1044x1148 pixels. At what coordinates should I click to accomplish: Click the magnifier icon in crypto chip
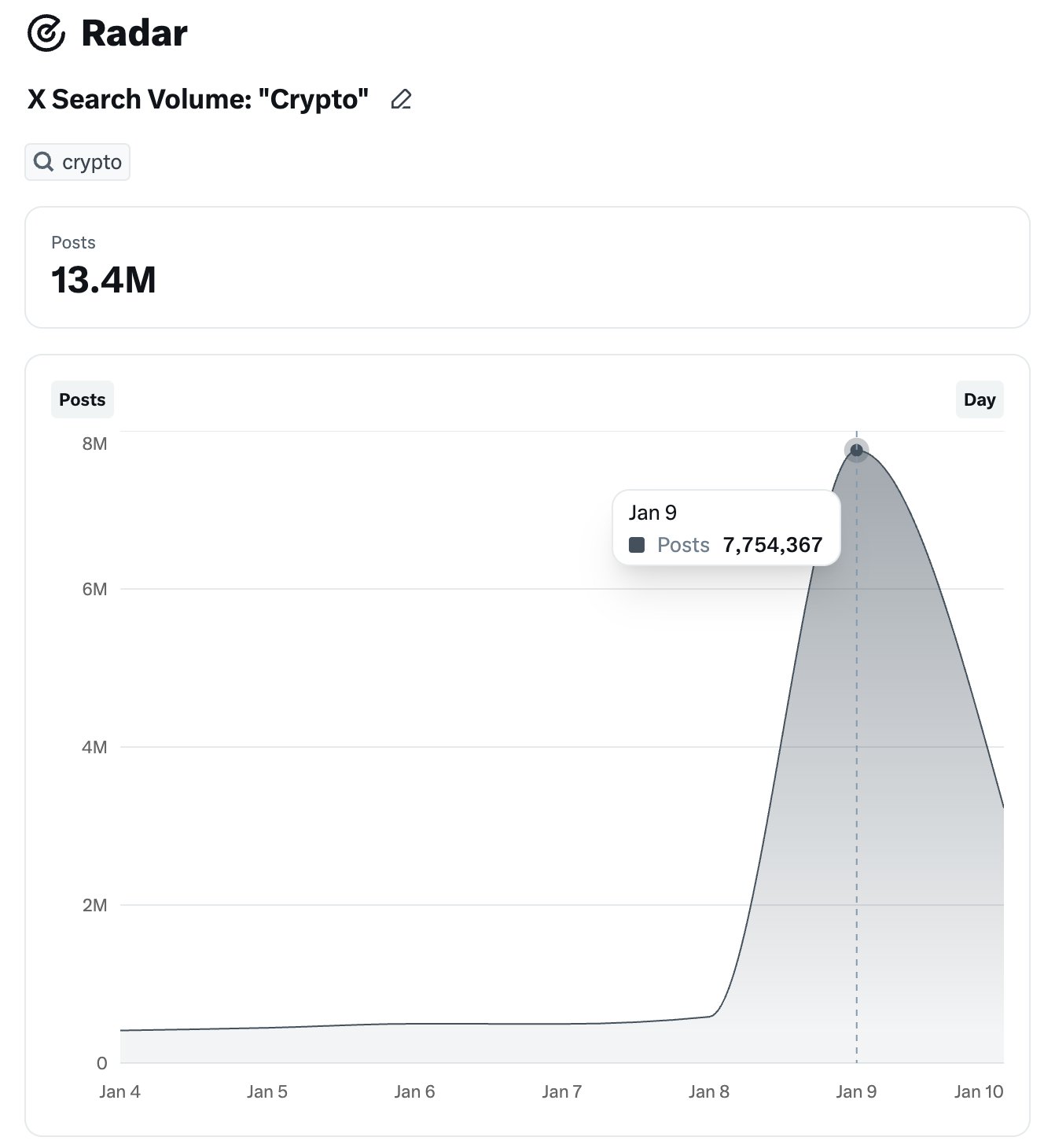click(x=44, y=162)
